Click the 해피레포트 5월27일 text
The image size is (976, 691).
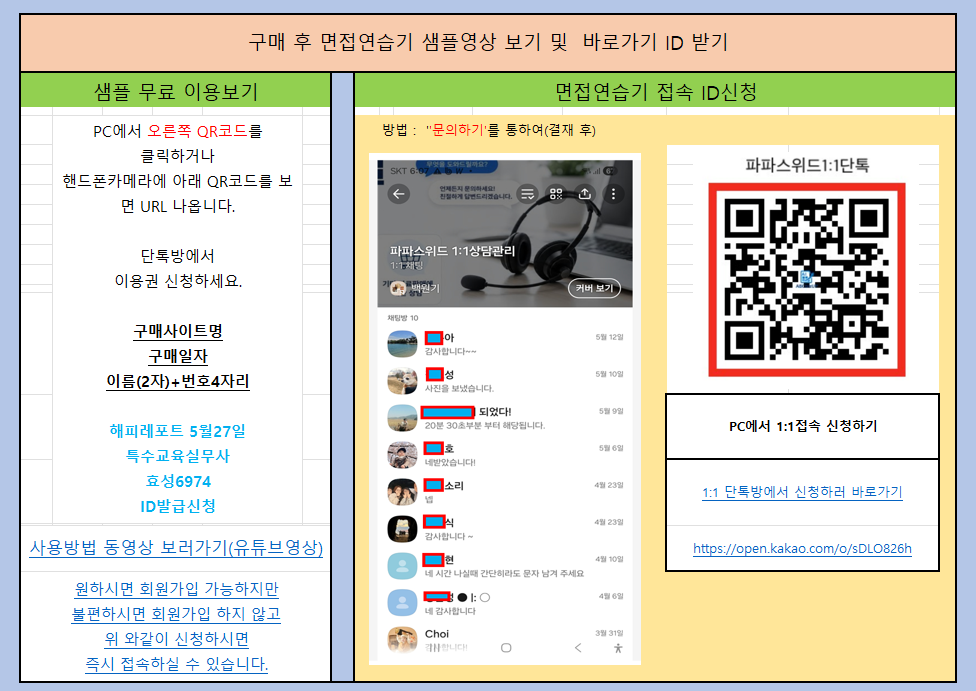[178, 431]
